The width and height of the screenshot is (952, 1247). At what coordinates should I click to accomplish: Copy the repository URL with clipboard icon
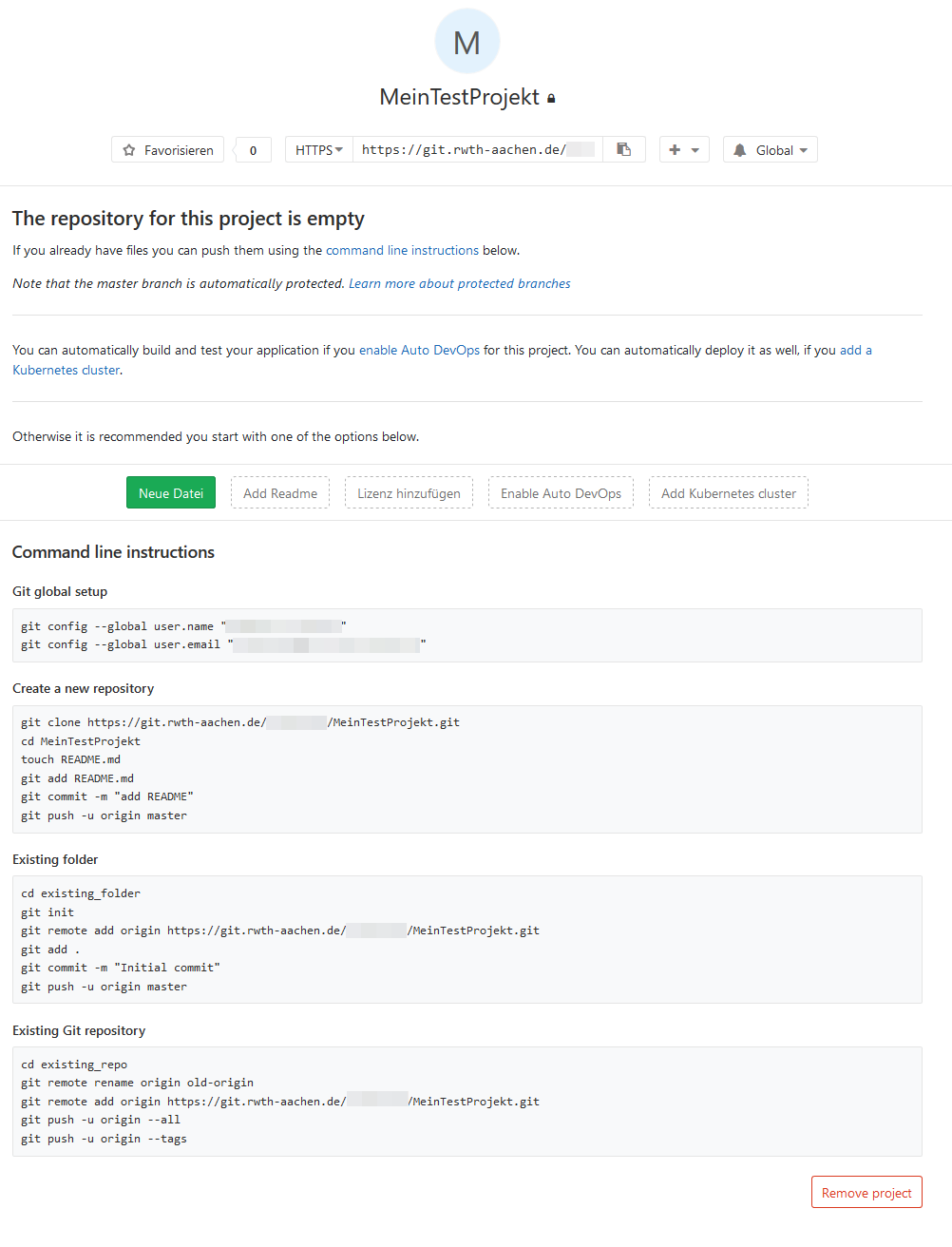point(624,149)
